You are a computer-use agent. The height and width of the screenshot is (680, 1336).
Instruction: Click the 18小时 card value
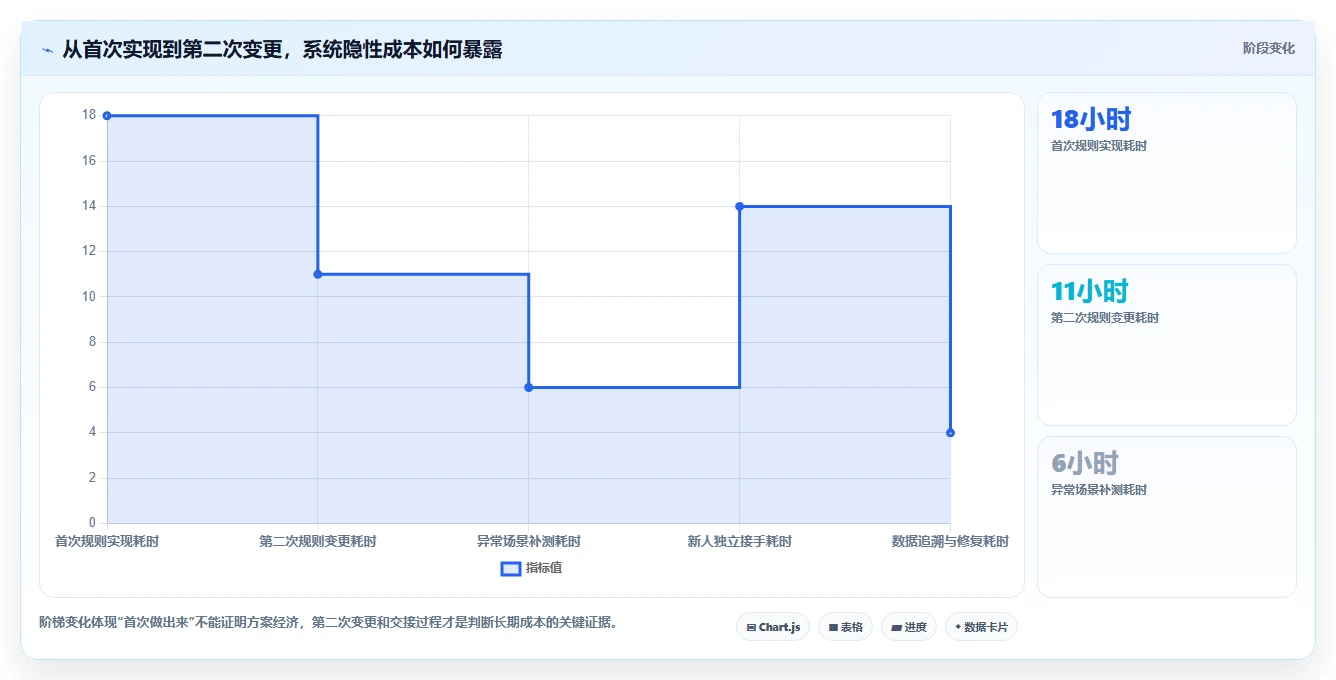1091,119
